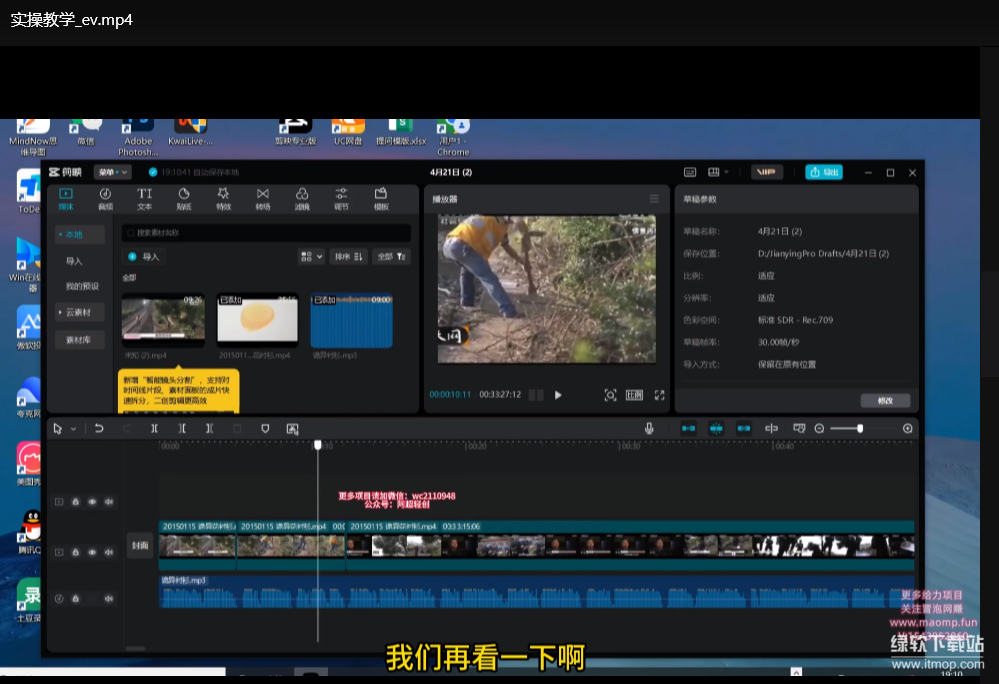The height and width of the screenshot is (684, 999).
Task: Open the grid view mode dropdown
Action: pos(312,257)
